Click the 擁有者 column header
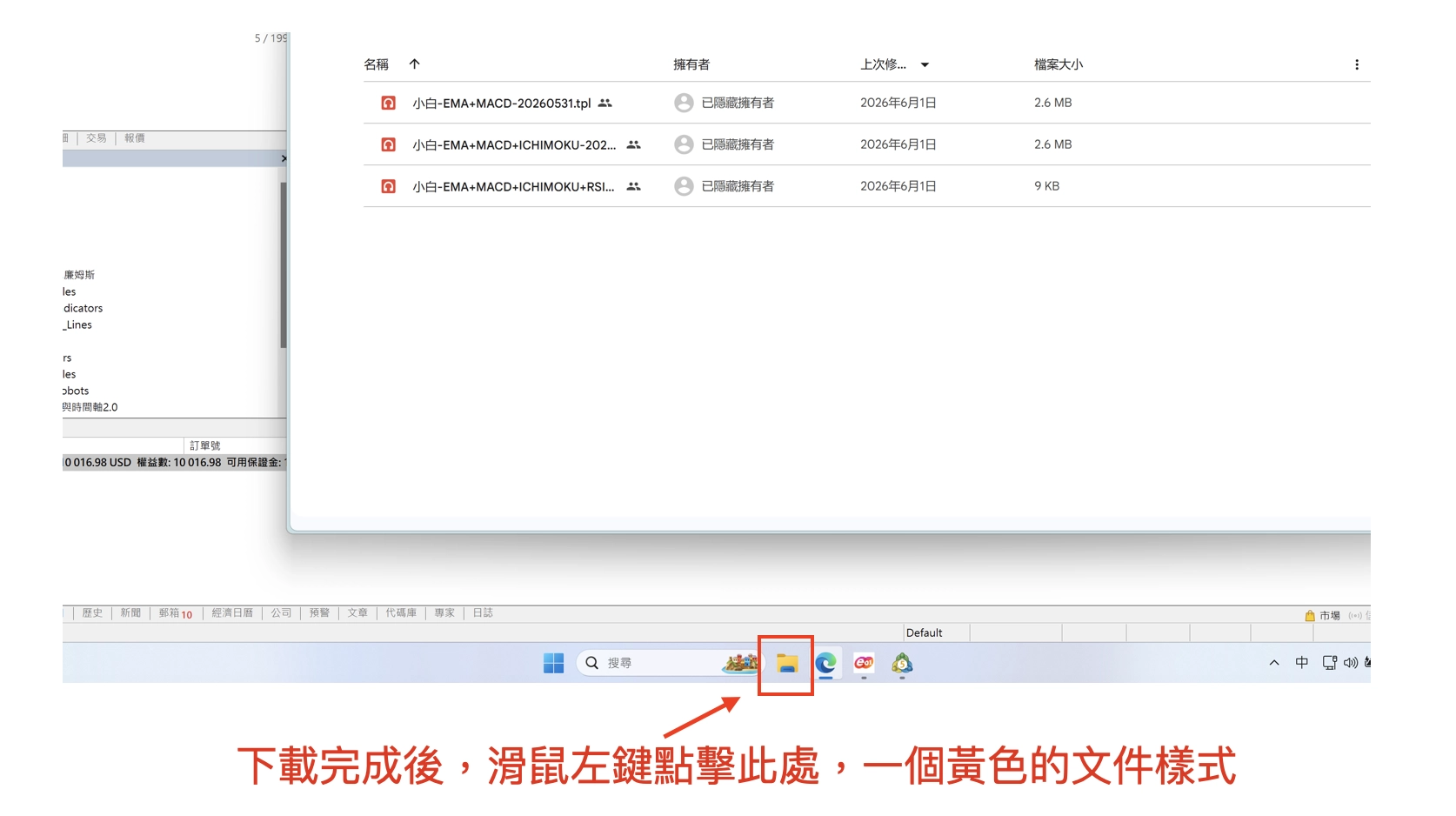The image size is (1456, 816). pyautogui.click(x=691, y=64)
